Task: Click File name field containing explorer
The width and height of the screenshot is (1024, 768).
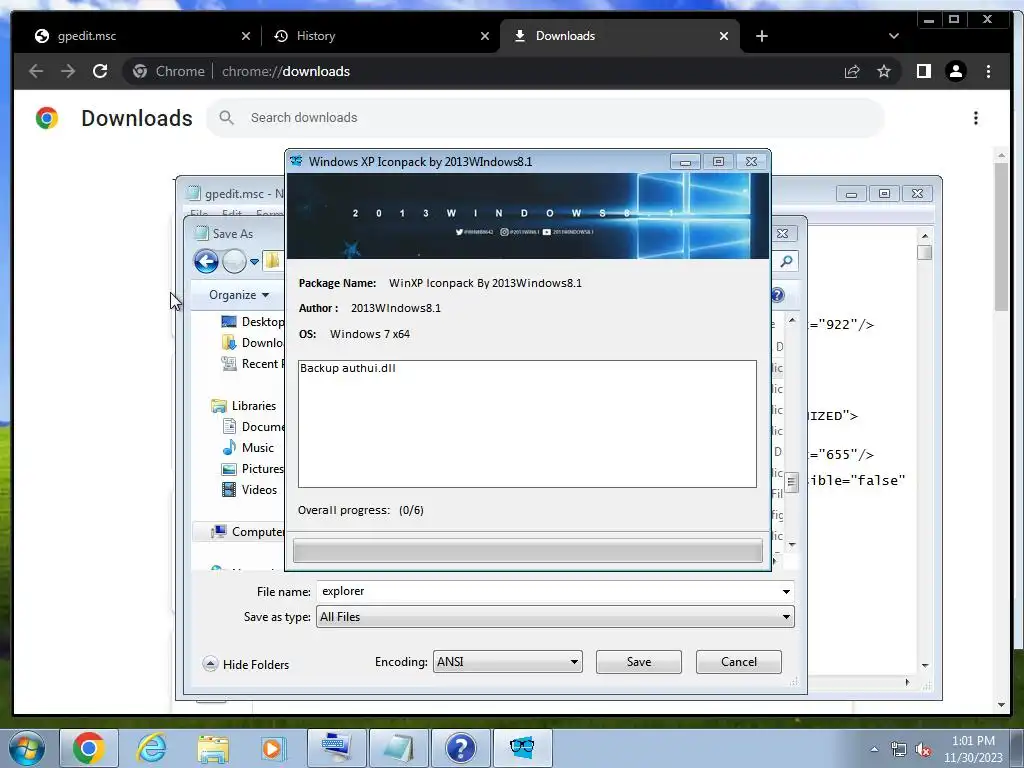Action: [547, 591]
